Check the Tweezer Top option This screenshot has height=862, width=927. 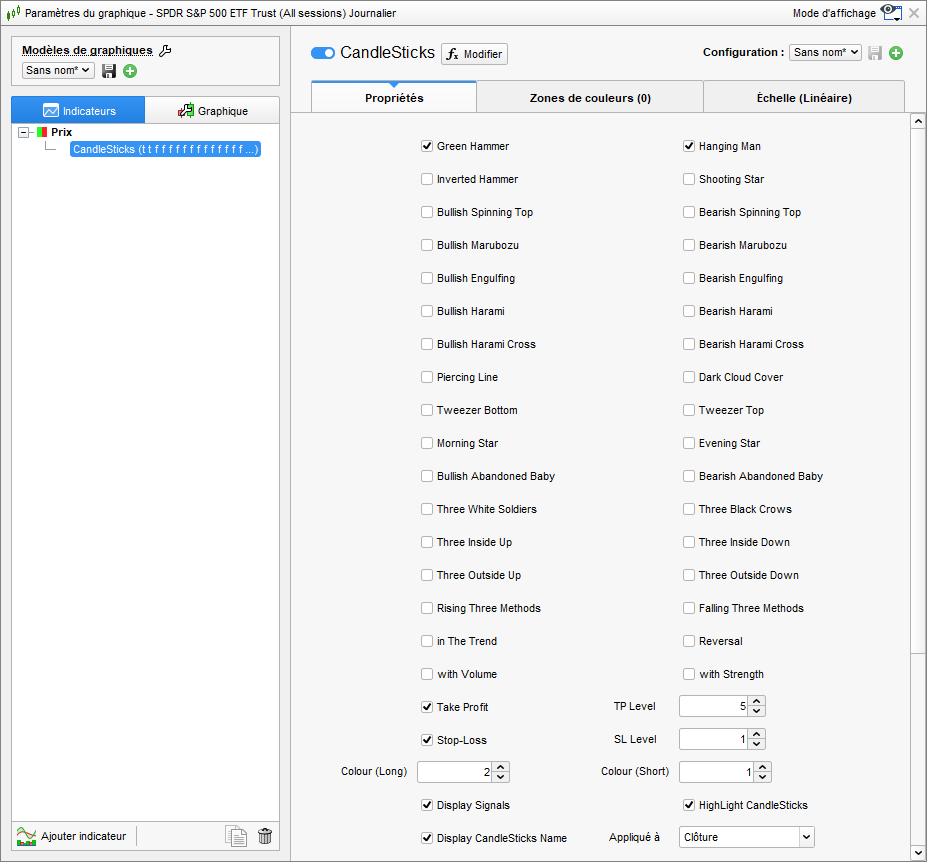coord(689,410)
